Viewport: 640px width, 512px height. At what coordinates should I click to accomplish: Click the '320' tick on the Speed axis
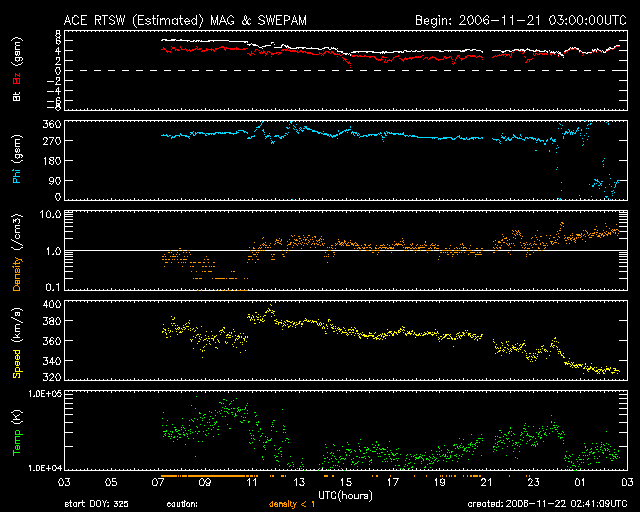(x=52, y=377)
